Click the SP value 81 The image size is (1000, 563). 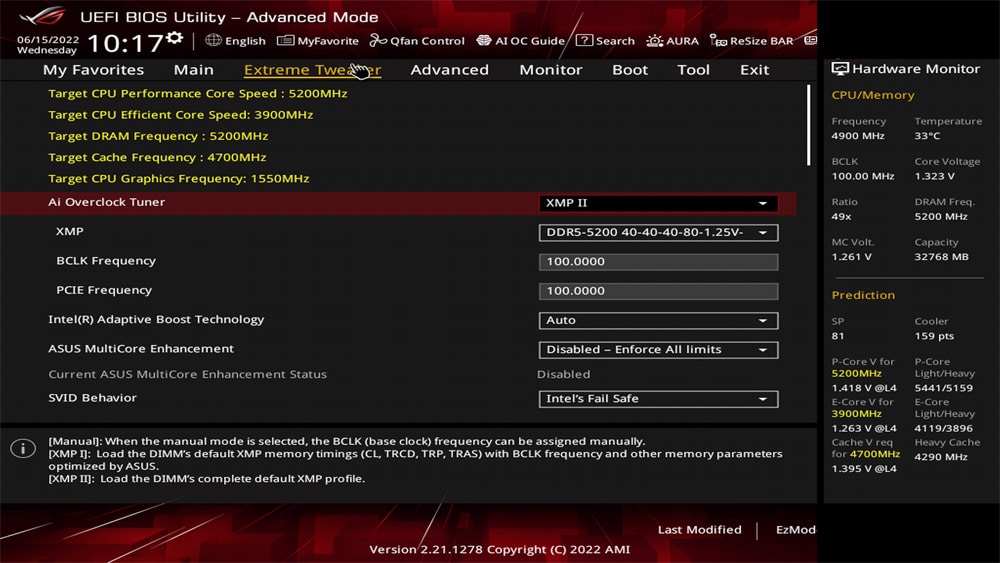pyautogui.click(x=837, y=335)
